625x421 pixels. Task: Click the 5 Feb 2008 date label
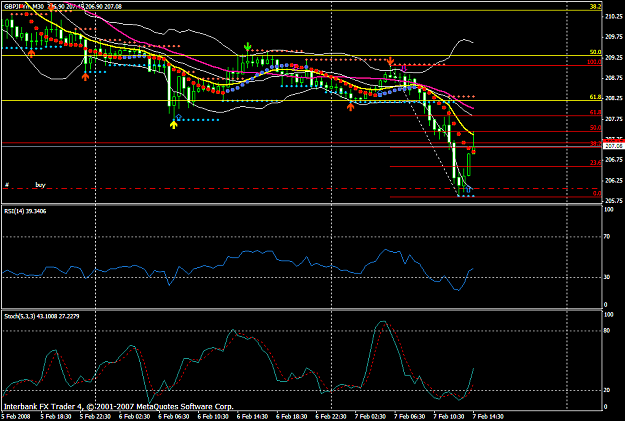tap(15, 416)
